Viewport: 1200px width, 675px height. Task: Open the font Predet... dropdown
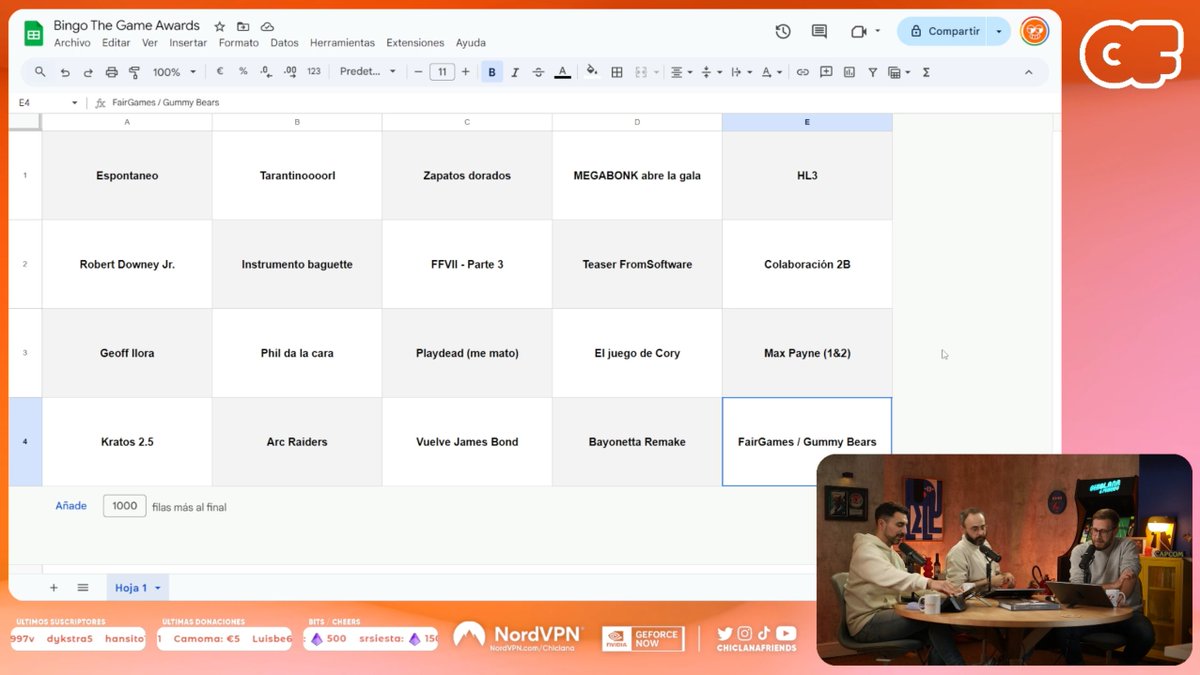[x=368, y=72]
